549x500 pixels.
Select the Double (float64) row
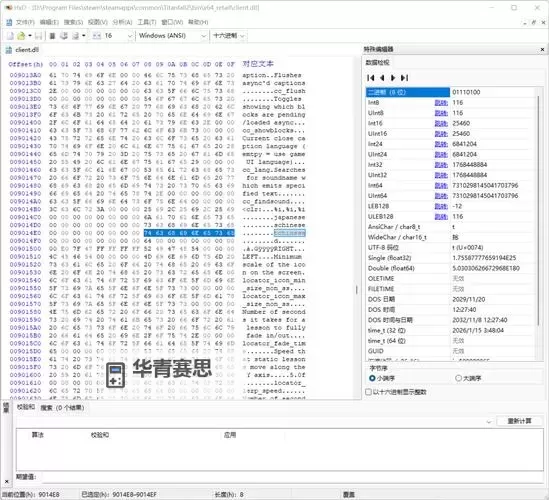451,268
